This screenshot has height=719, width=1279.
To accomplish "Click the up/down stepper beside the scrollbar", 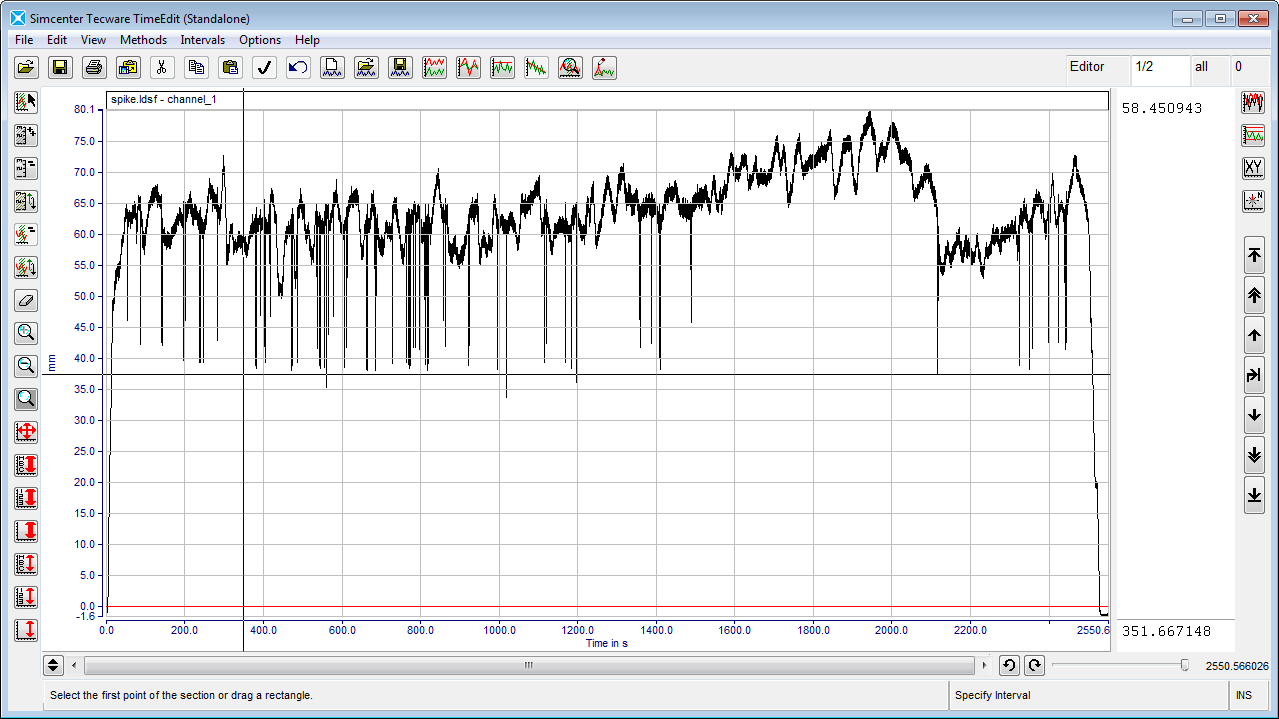I will pos(54,665).
